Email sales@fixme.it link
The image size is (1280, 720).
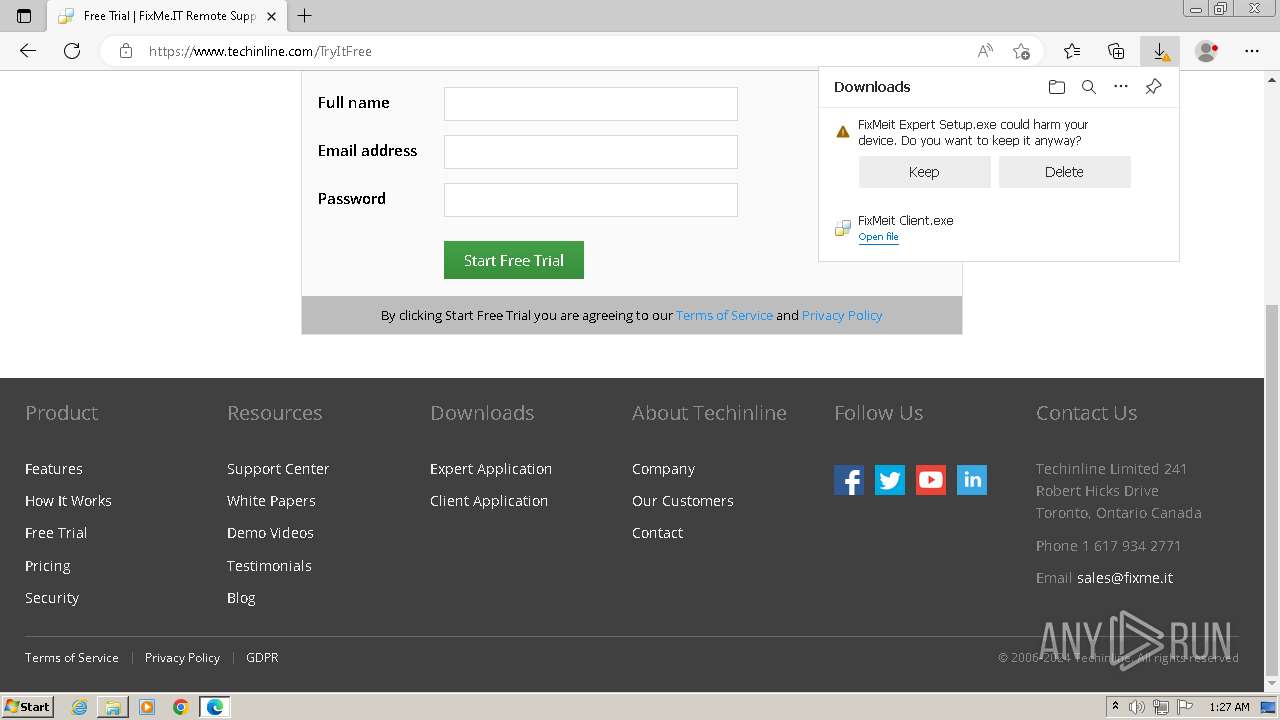pyautogui.click(x=1125, y=578)
